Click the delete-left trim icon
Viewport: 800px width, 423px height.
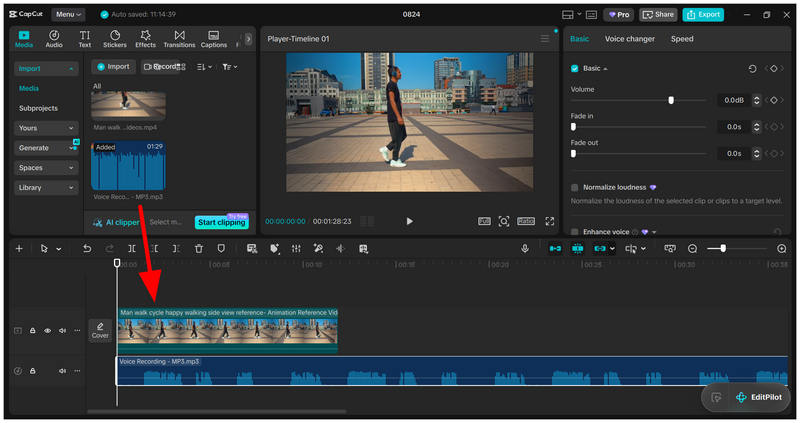point(155,248)
